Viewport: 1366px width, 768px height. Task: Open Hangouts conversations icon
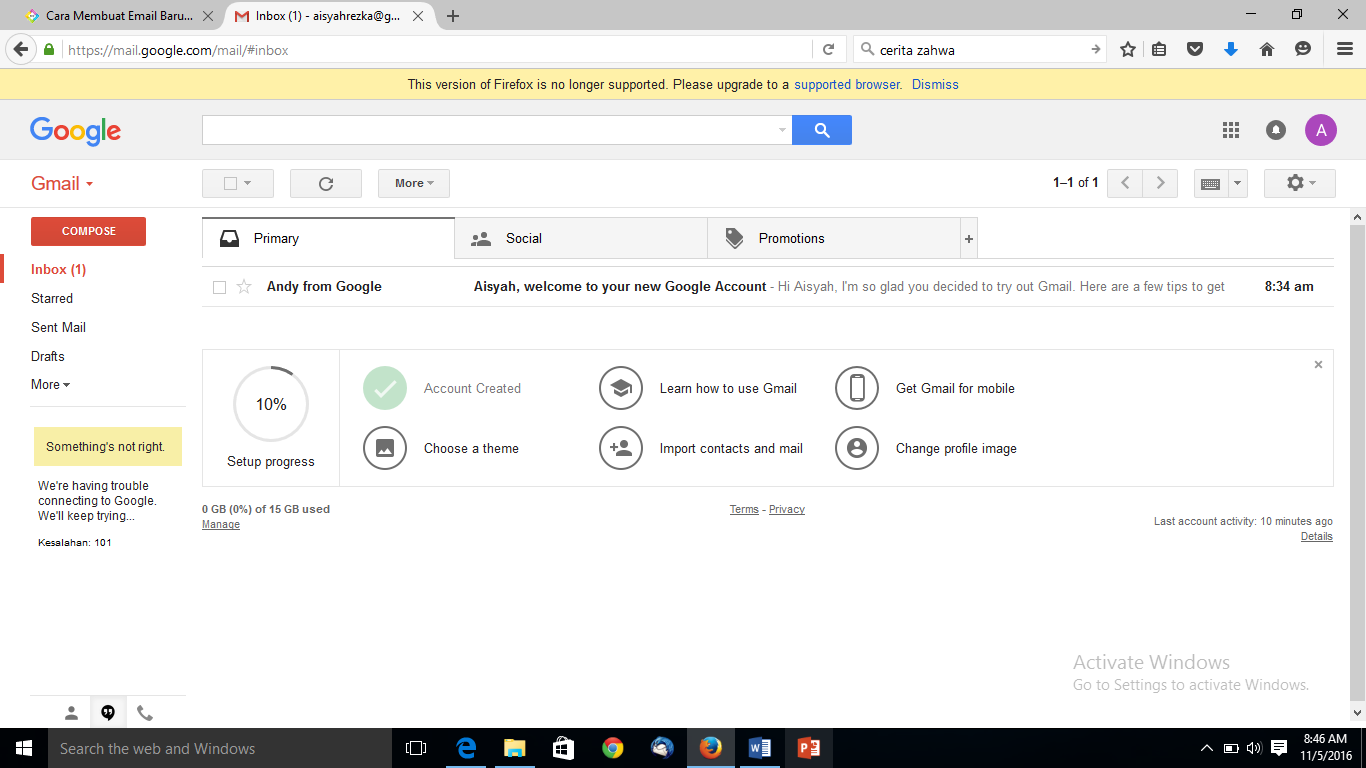point(108,713)
